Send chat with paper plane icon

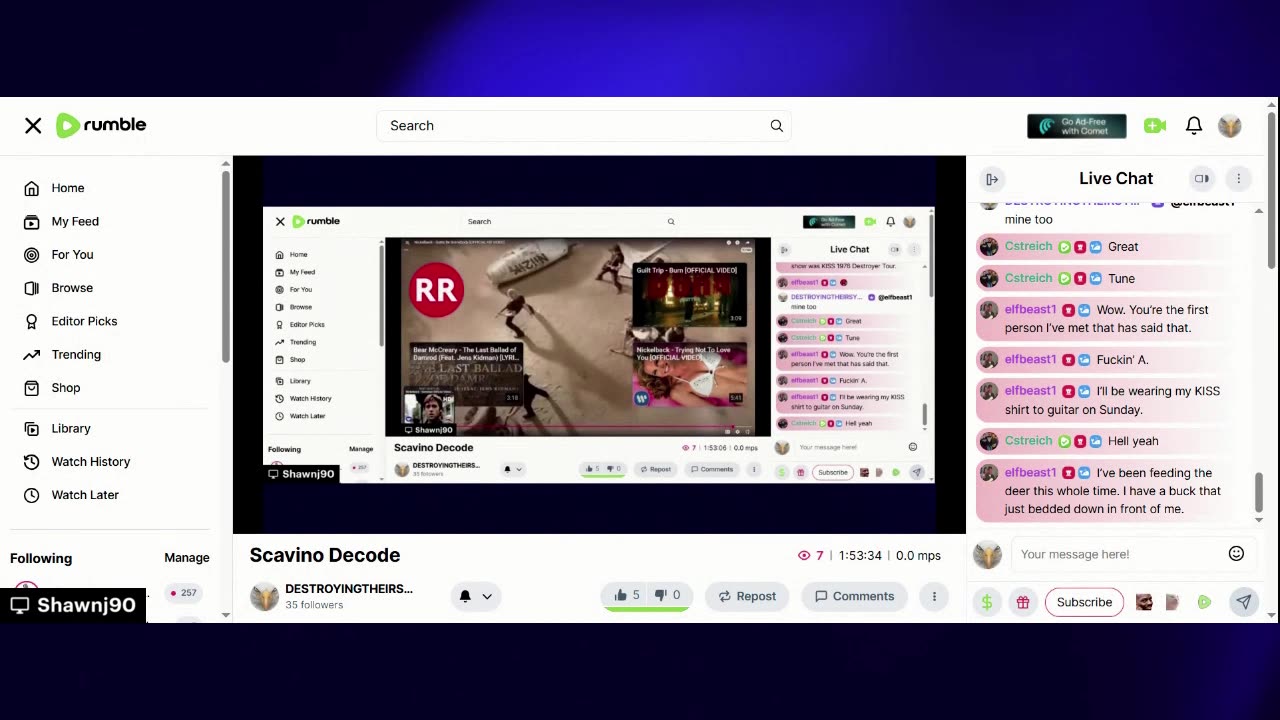[1243, 602]
